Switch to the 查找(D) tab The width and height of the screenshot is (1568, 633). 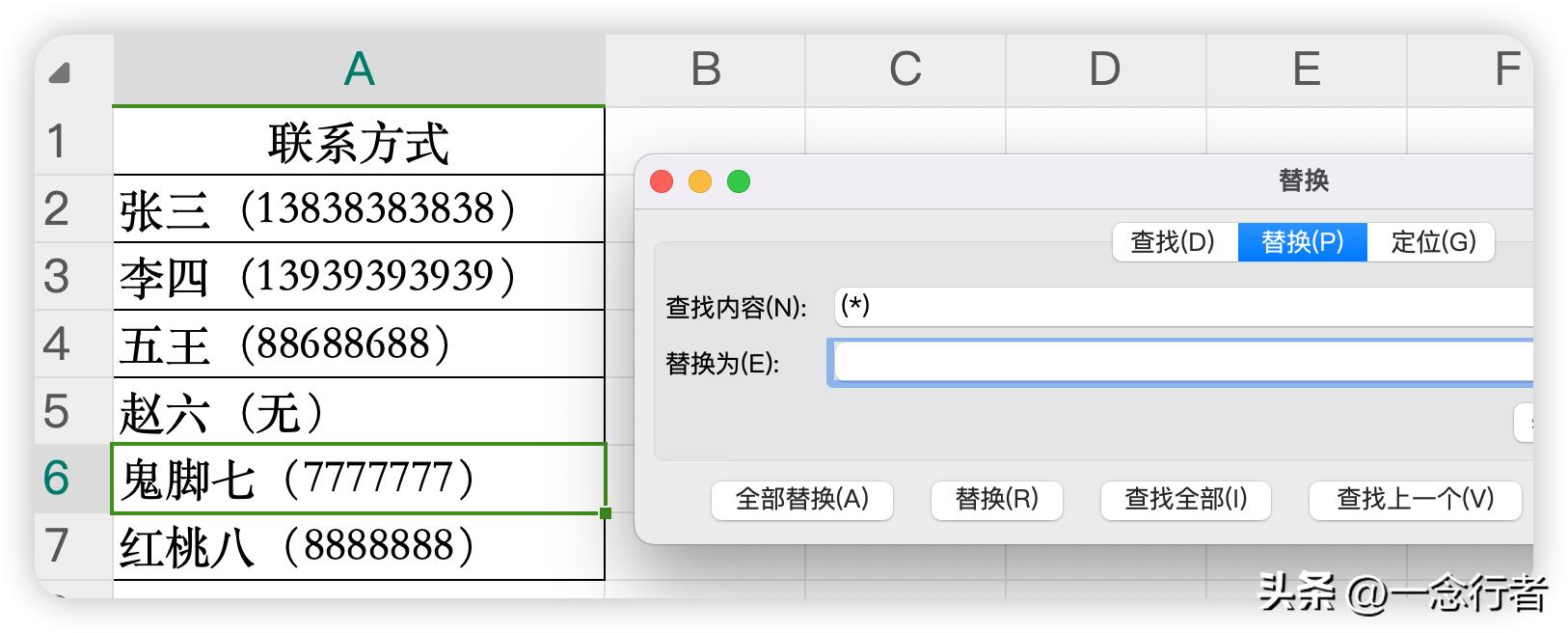tap(1173, 242)
